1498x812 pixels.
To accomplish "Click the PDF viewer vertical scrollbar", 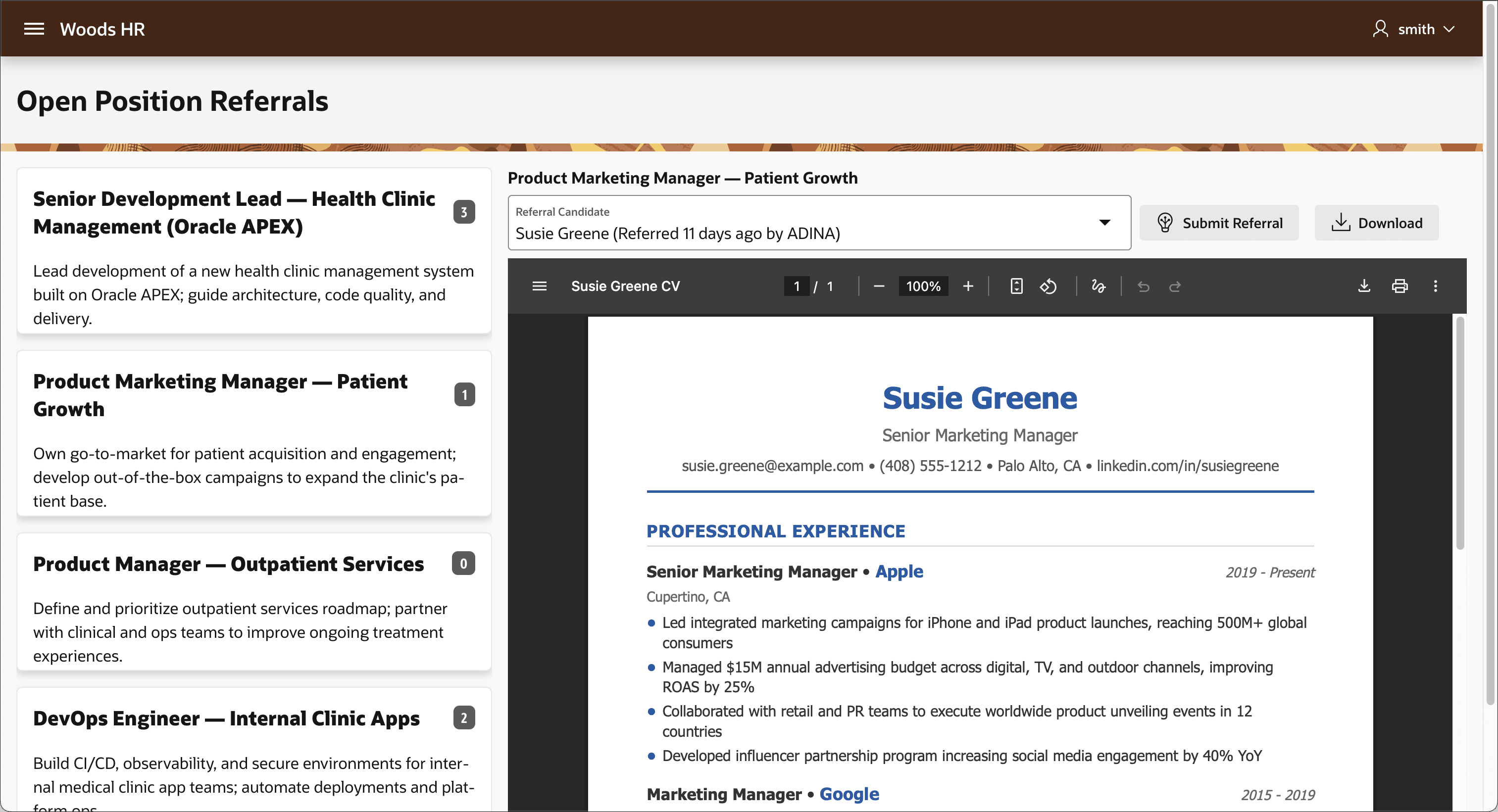I will 1459,433.
